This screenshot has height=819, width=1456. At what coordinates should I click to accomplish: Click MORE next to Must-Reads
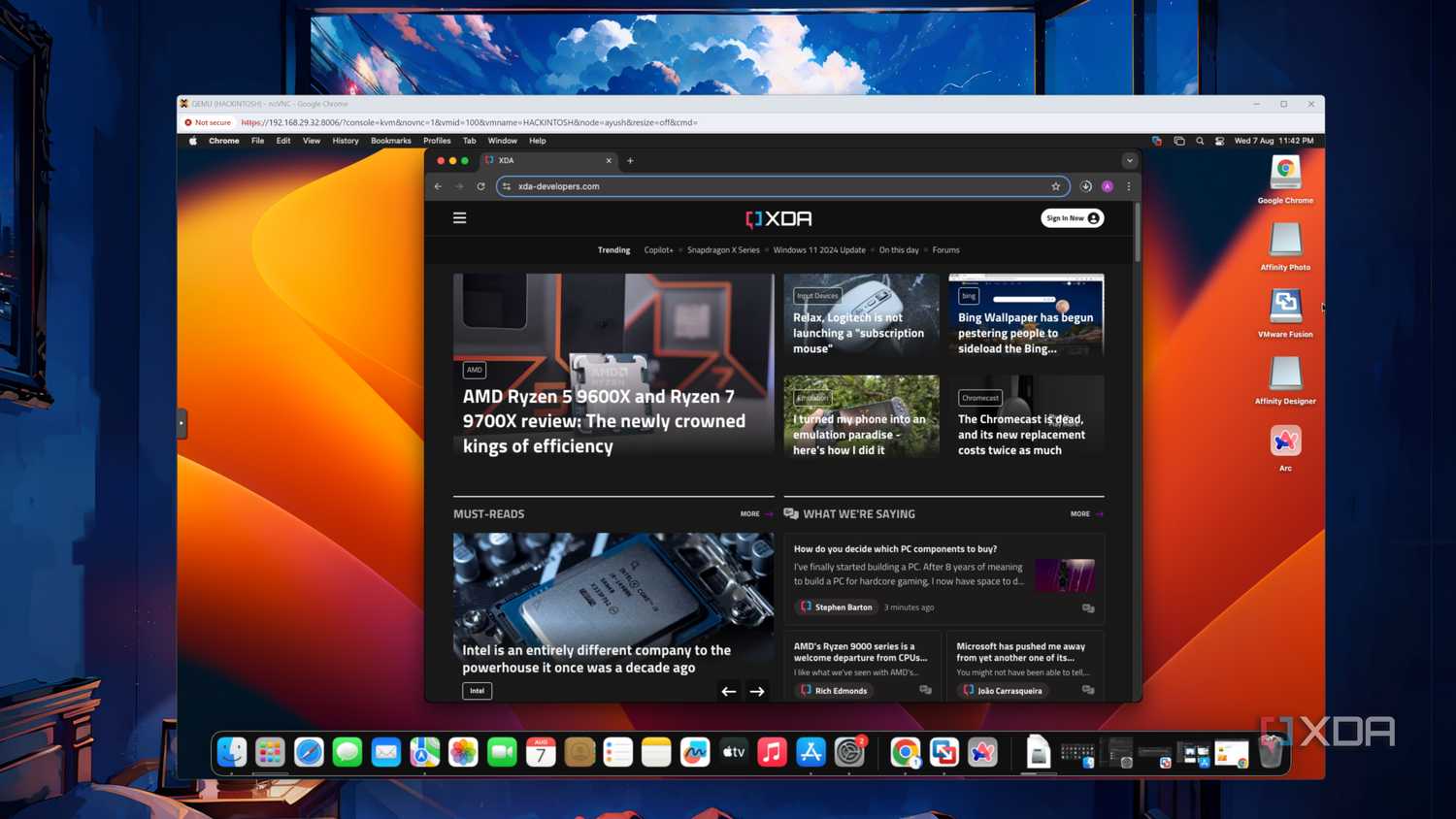tap(756, 514)
